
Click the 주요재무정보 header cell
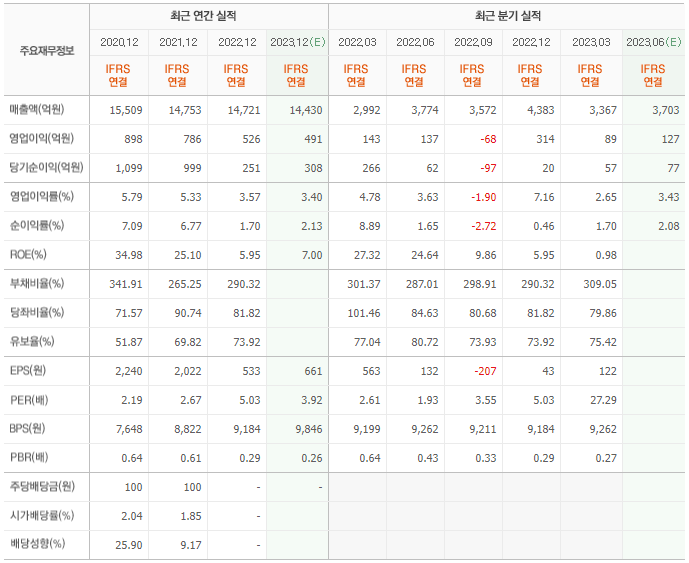[x=47, y=51]
